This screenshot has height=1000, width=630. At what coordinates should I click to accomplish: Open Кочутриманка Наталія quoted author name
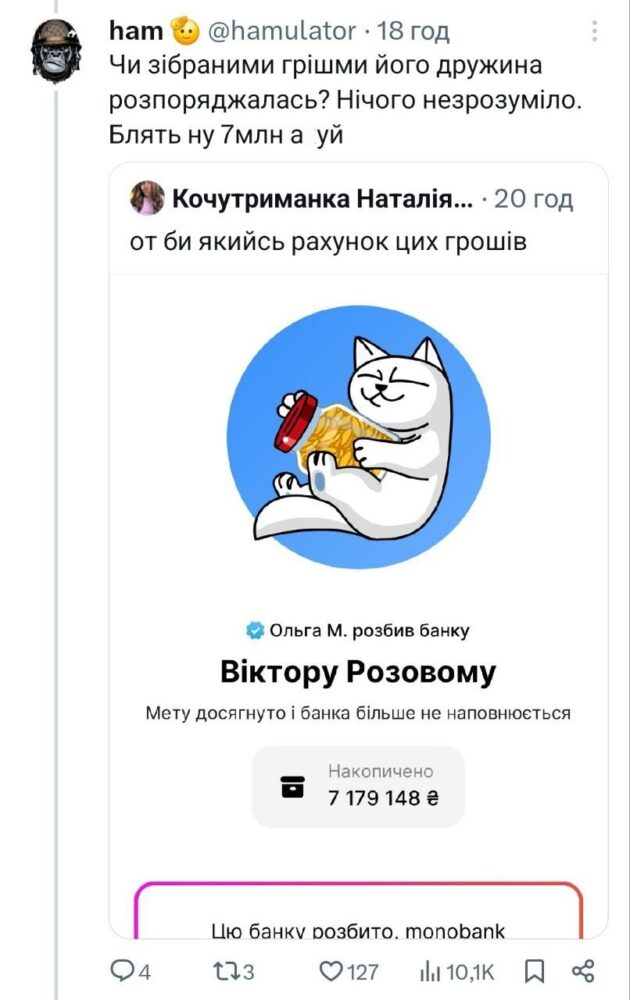click(323, 199)
